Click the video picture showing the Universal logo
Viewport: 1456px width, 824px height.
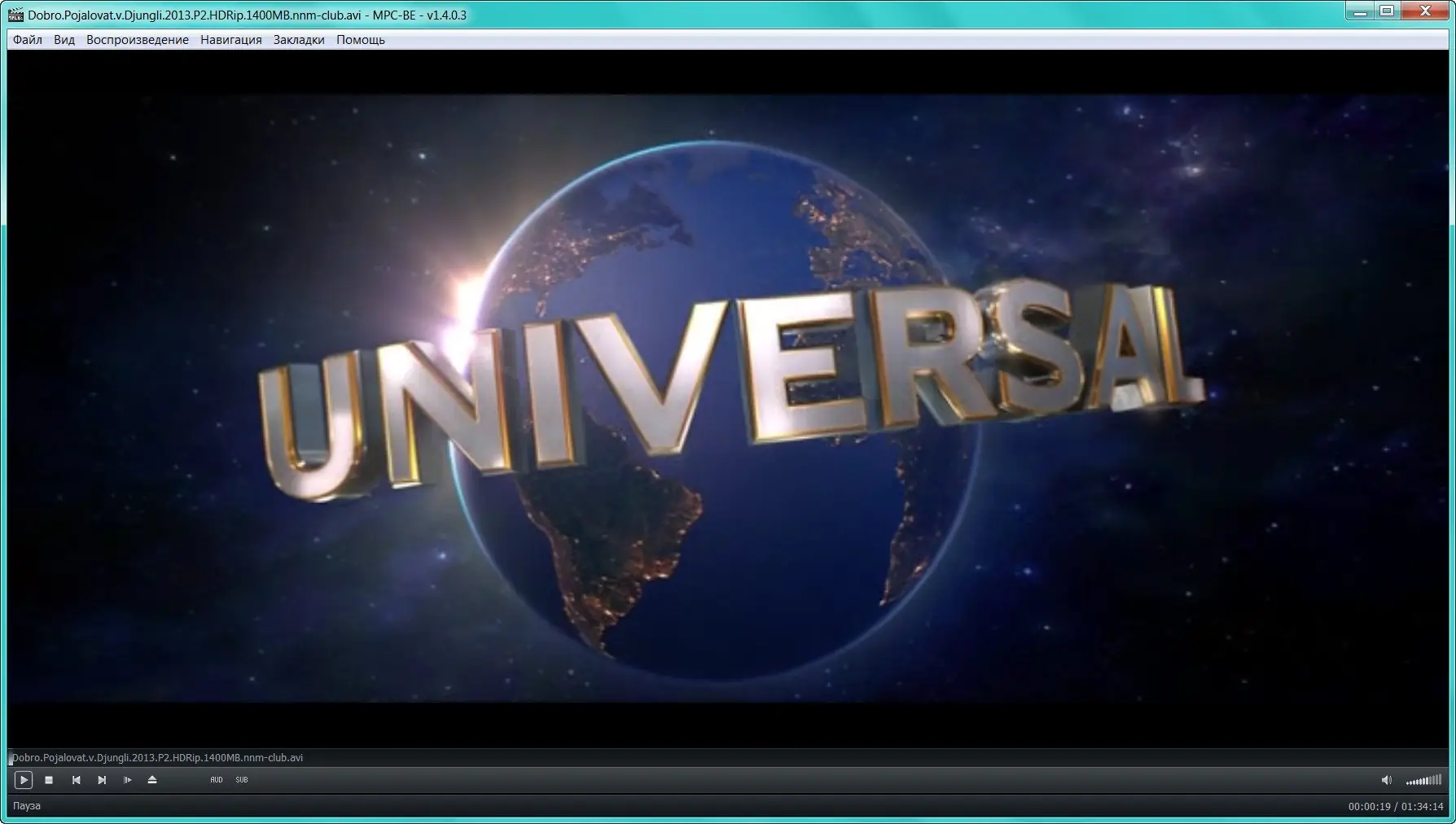click(x=728, y=398)
